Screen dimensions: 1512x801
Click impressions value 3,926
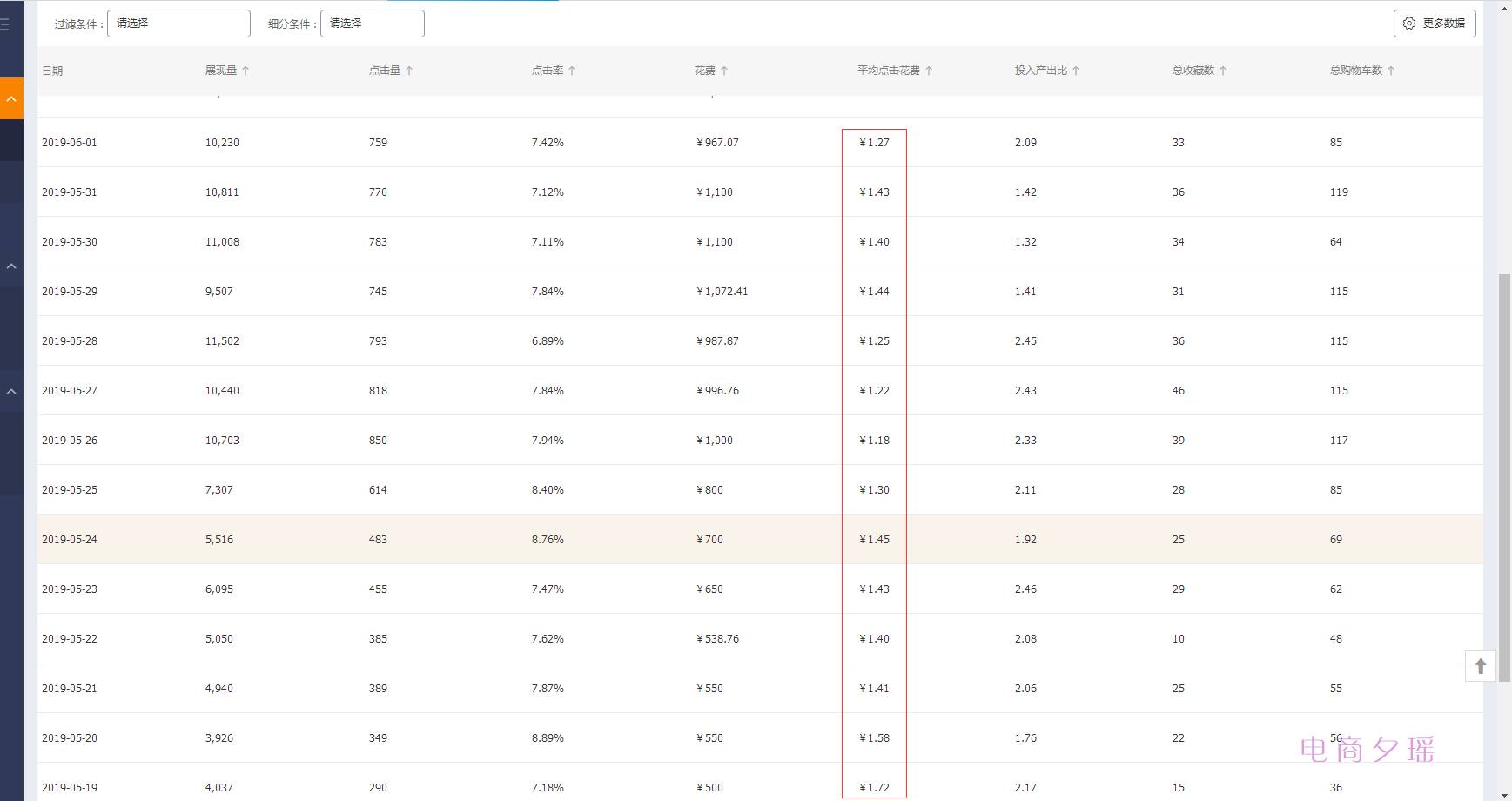[x=219, y=738]
